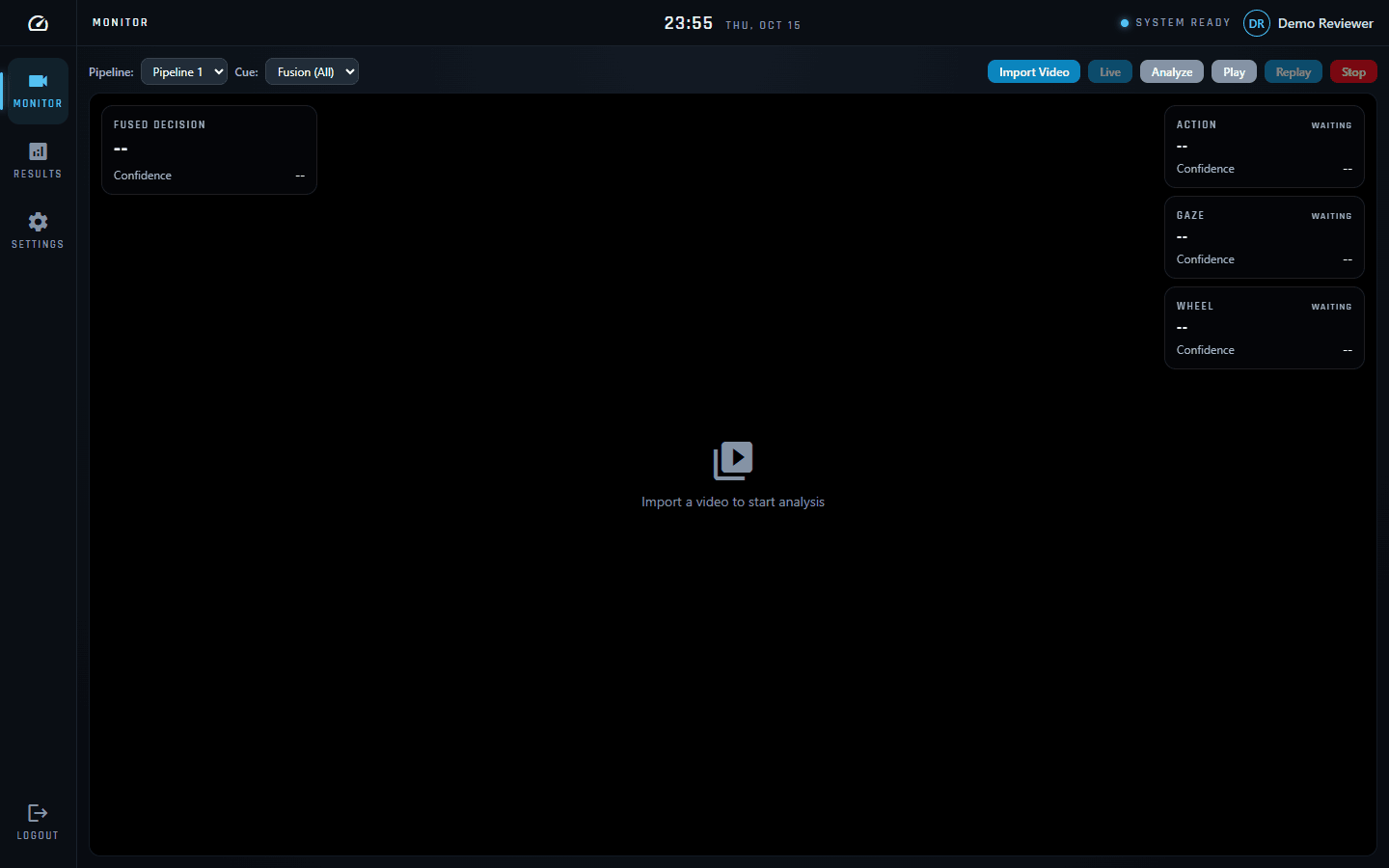Click the video library placeholder icon
Viewport: 1389px width, 868px height.
[x=733, y=461]
